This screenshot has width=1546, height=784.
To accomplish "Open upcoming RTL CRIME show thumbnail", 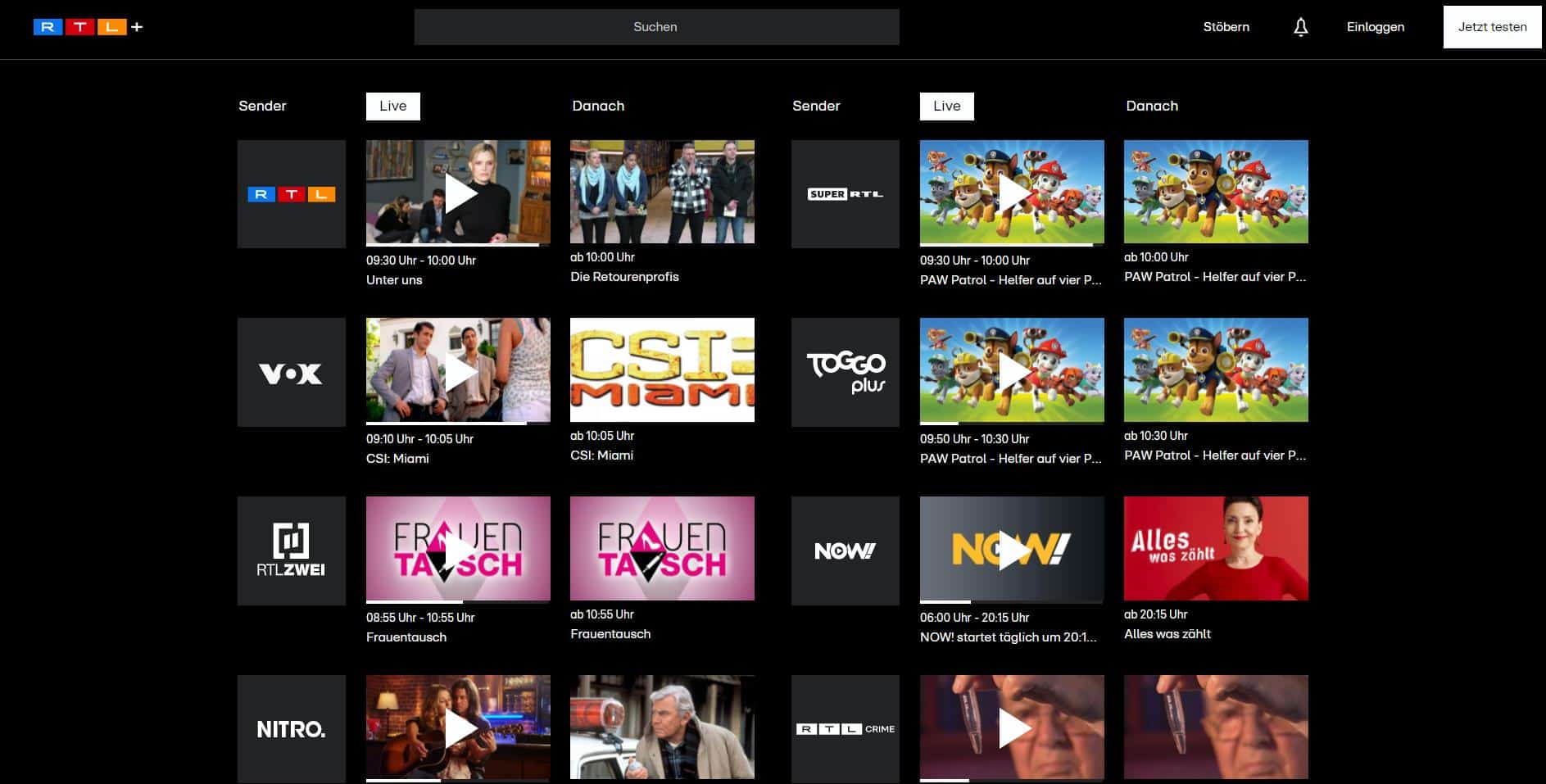I will [x=1216, y=727].
